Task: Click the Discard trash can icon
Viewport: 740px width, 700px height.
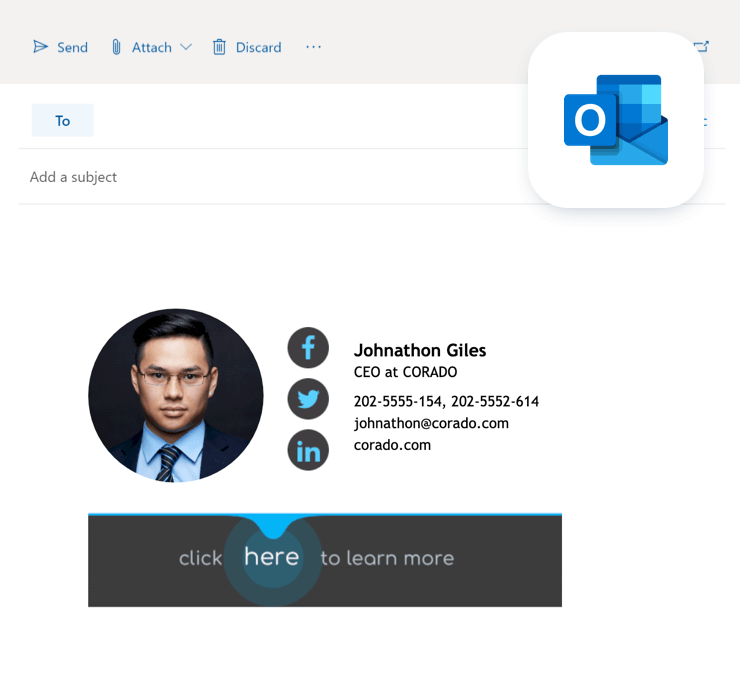Action: point(219,47)
